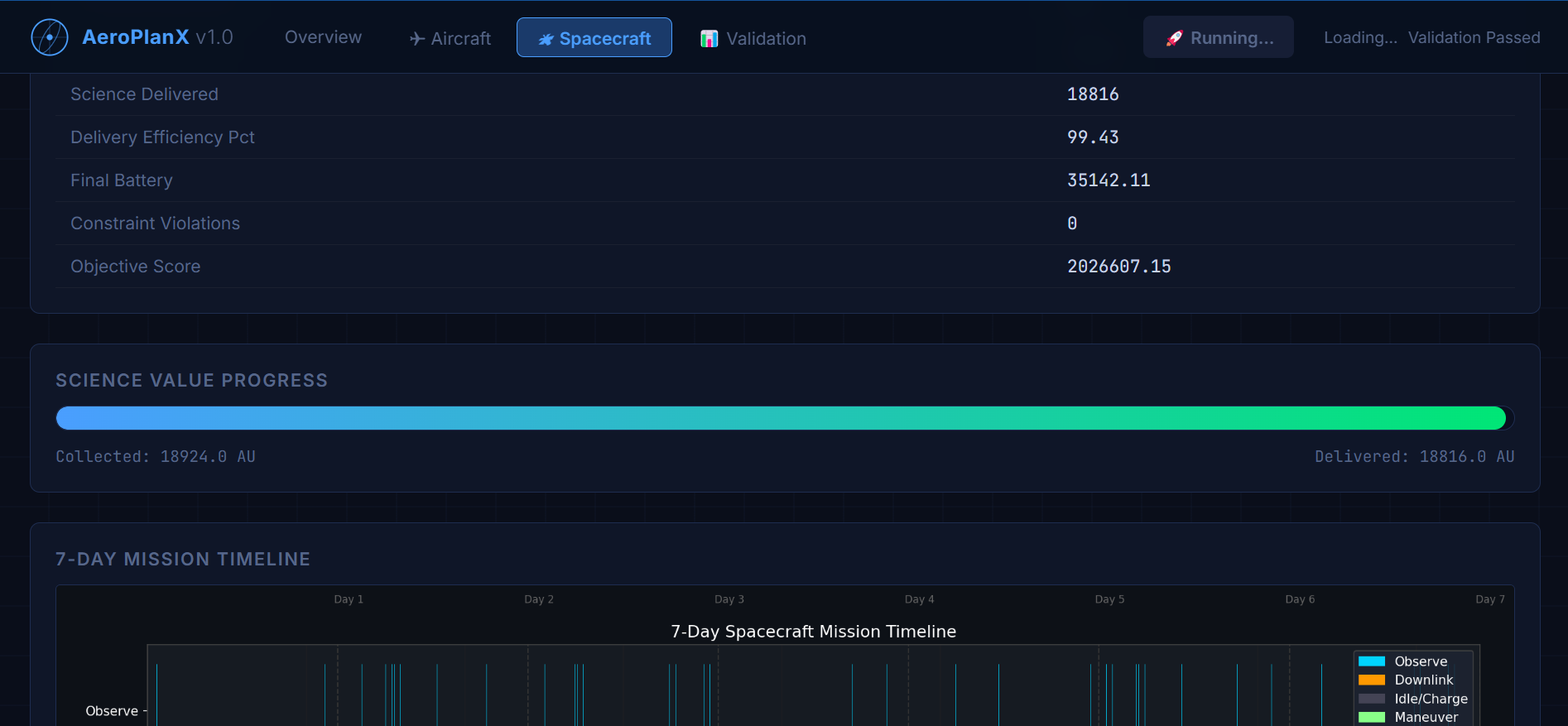Click the AeroPlanX compass logo icon
The height and width of the screenshot is (726, 1568).
50,37
